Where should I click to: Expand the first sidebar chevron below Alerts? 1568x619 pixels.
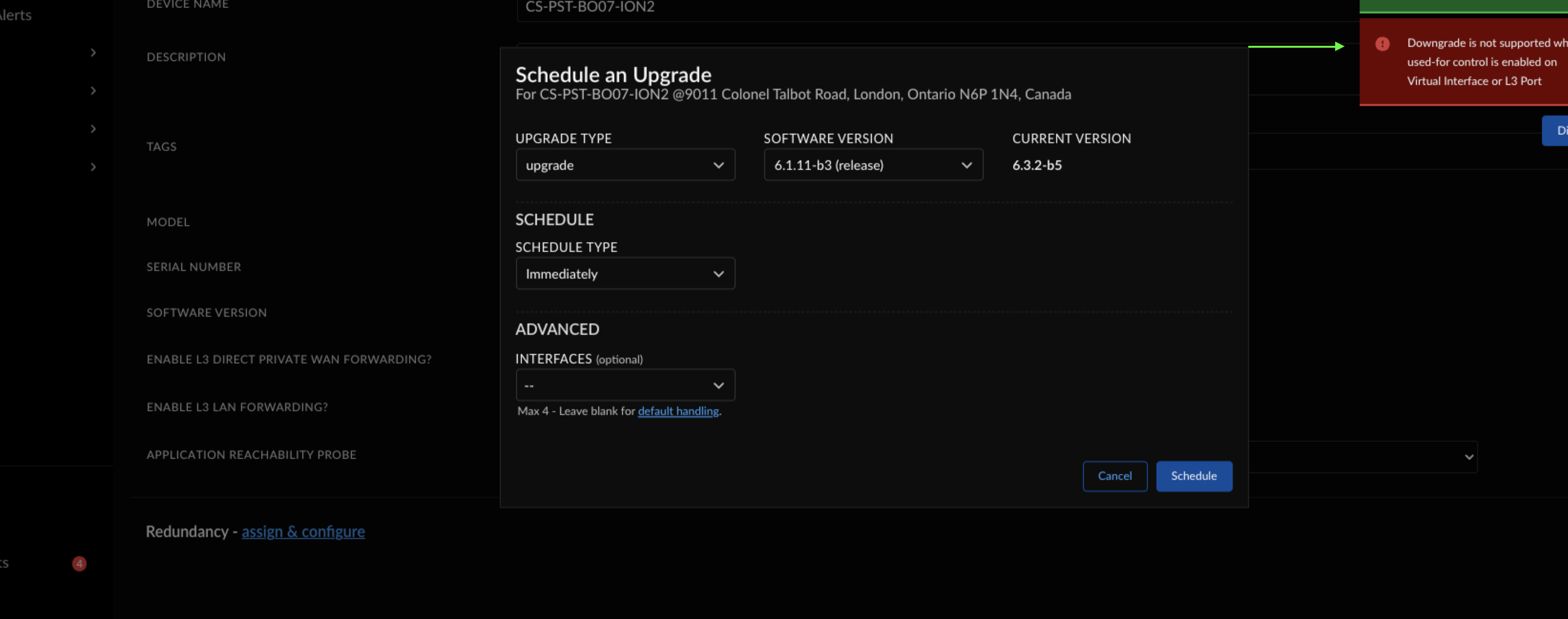click(93, 53)
